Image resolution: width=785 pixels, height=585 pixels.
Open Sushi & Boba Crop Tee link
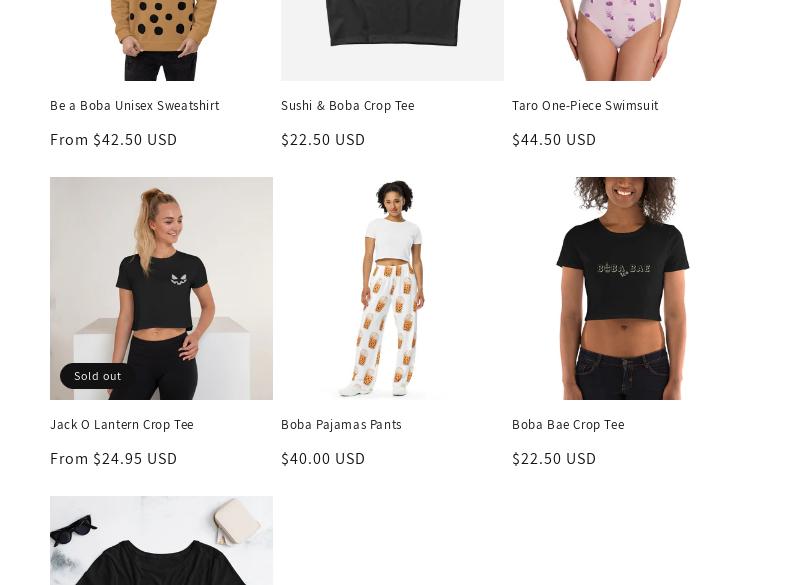point(347,106)
